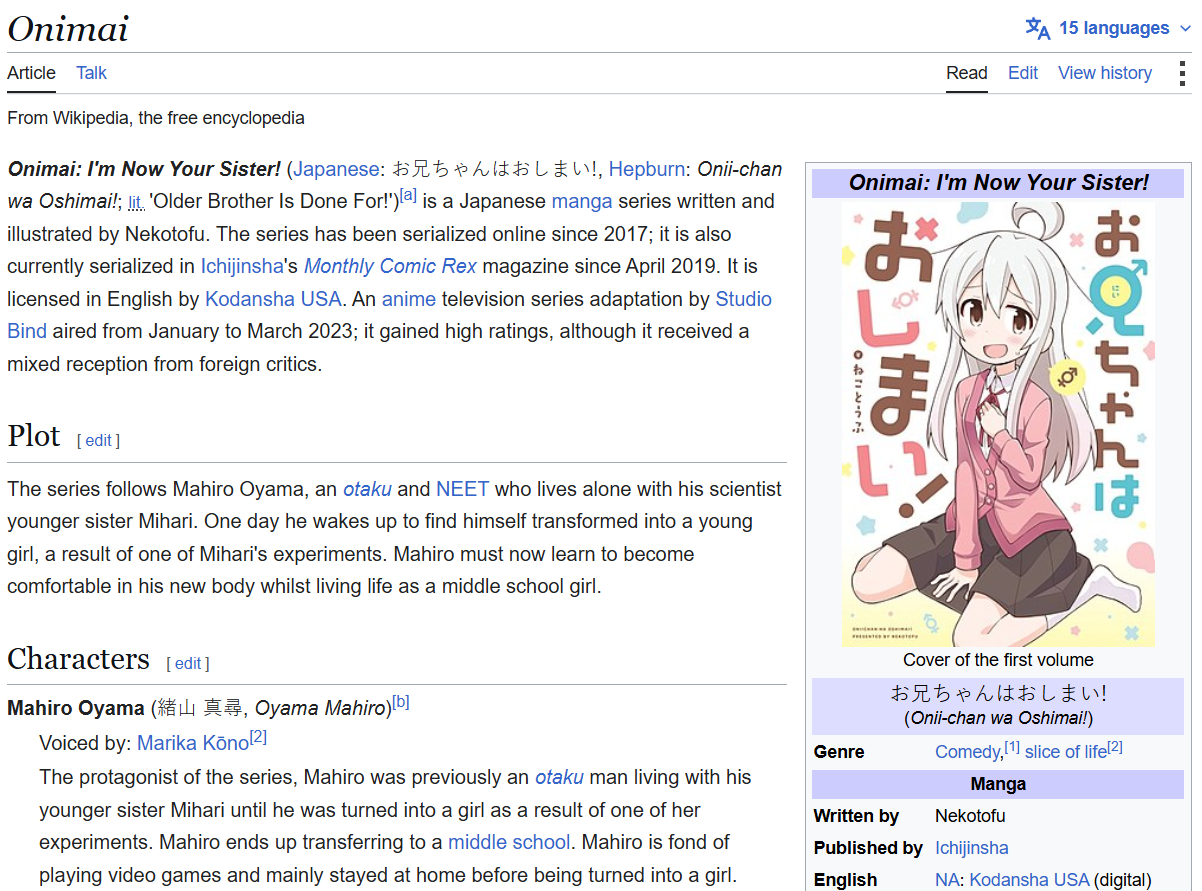
Task: Open the first otaku link in Plot
Action: point(369,489)
